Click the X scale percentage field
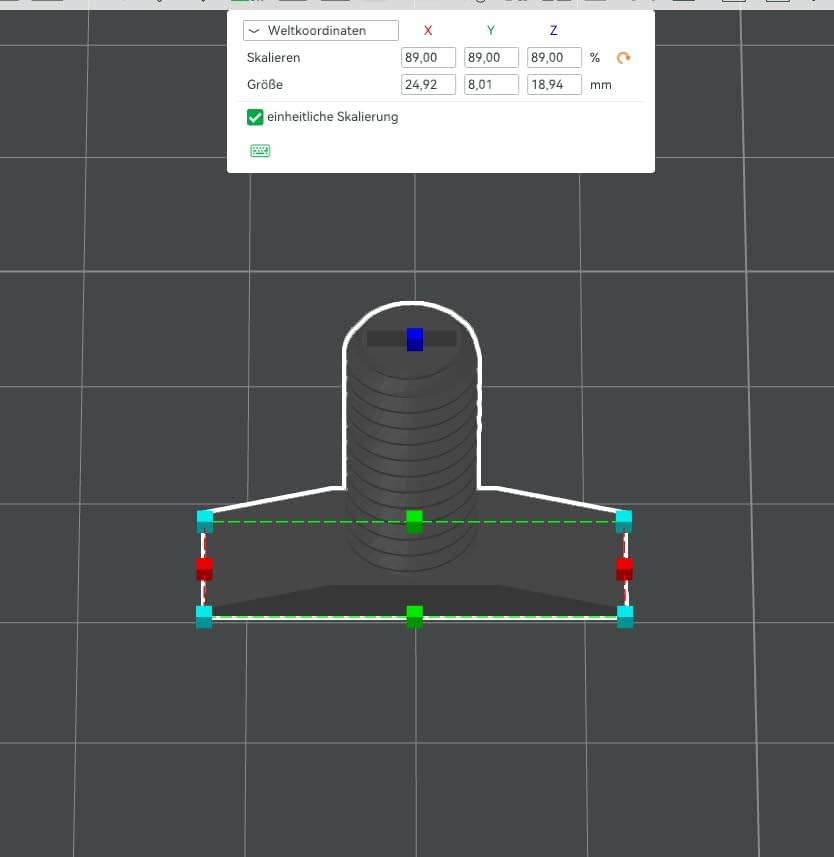834x857 pixels. pos(428,57)
